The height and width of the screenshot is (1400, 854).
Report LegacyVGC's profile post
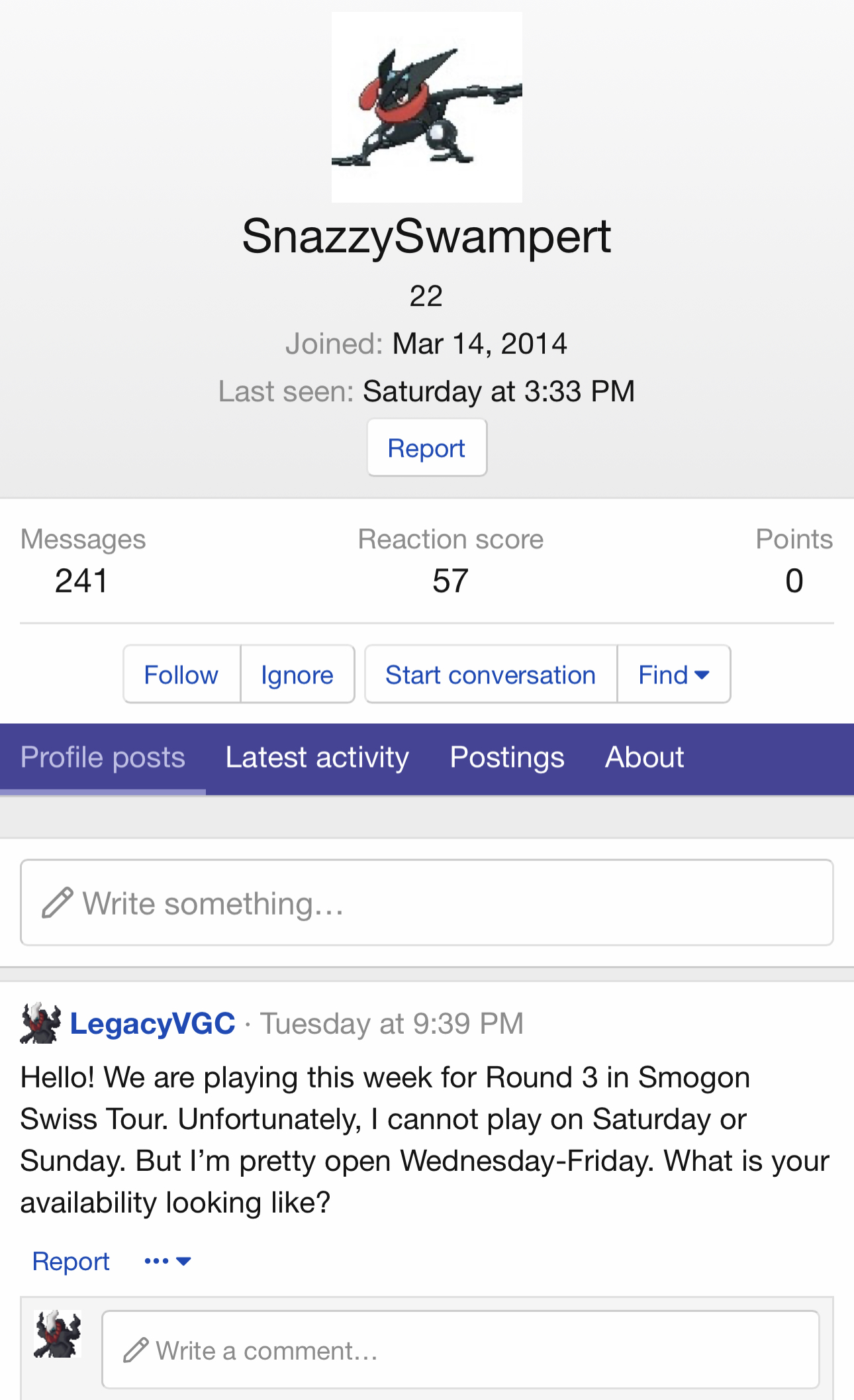point(71,1261)
